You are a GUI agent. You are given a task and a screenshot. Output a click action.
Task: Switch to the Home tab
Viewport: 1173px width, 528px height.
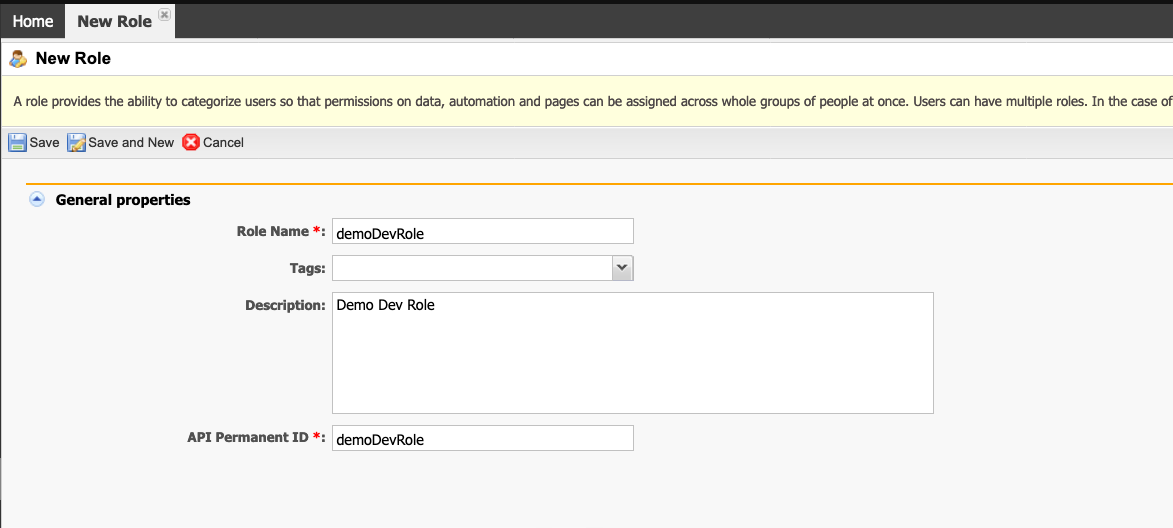pyautogui.click(x=33, y=21)
